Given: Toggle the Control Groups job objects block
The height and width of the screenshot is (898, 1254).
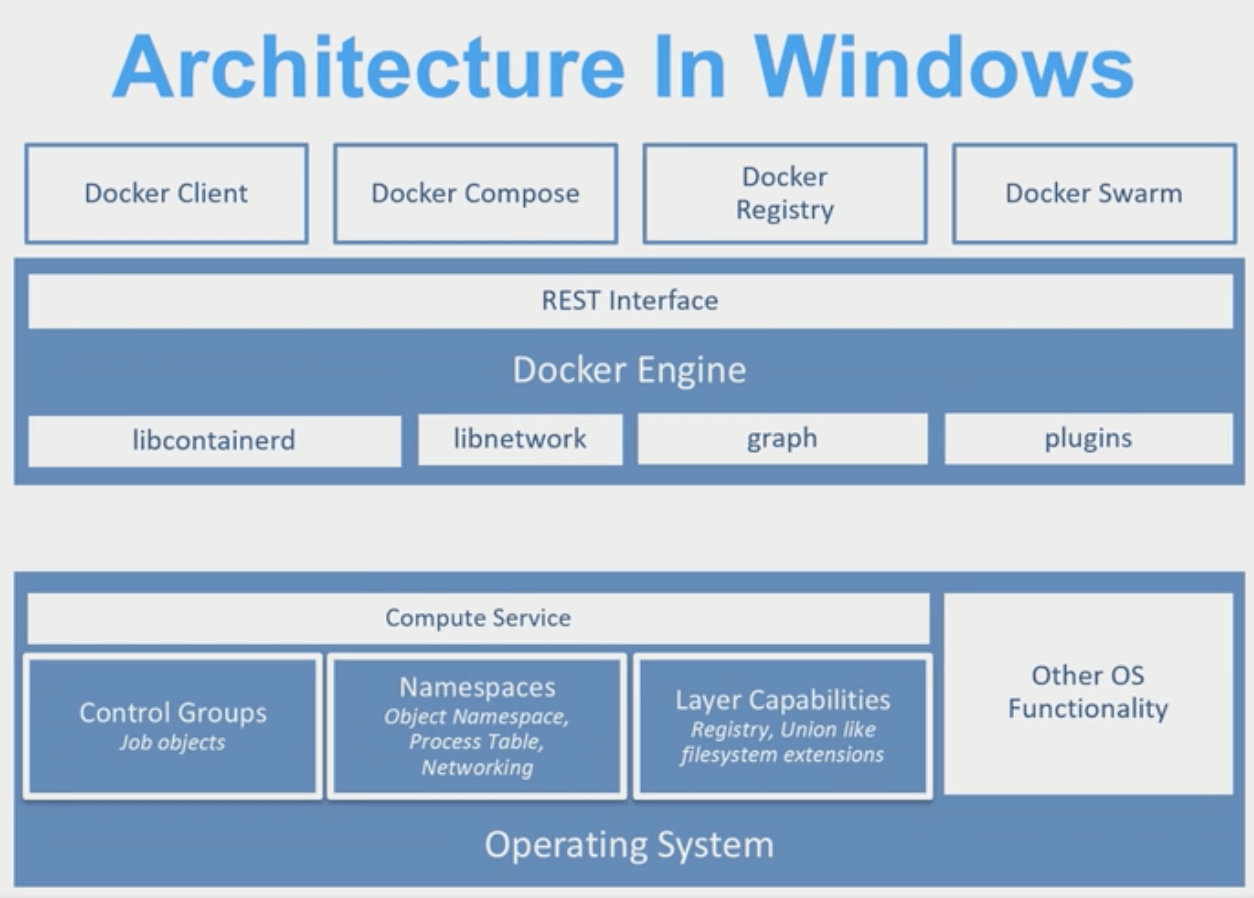Looking at the screenshot, I should coord(172,725).
